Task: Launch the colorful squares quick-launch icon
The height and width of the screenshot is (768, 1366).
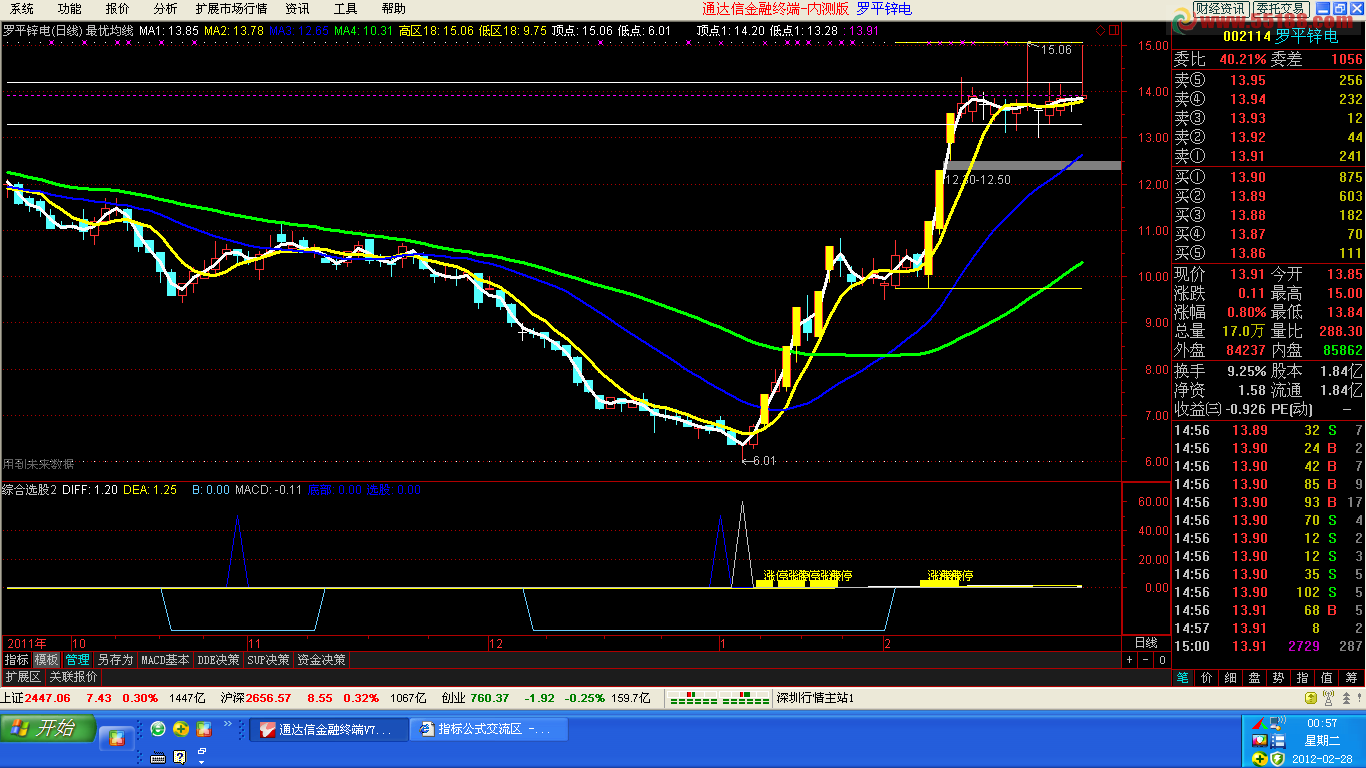Action: pyautogui.click(x=204, y=729)
